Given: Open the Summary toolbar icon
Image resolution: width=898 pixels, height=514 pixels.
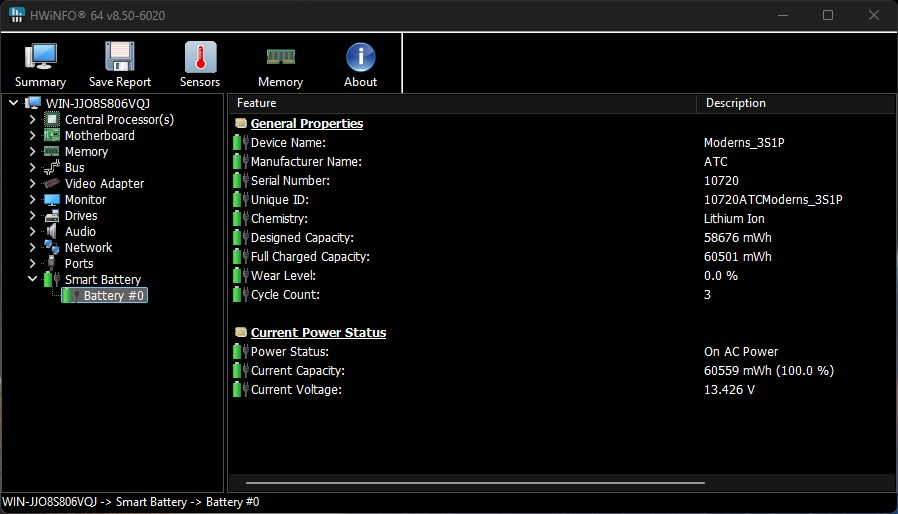Looking at the screenshot, I should (40, 57).
